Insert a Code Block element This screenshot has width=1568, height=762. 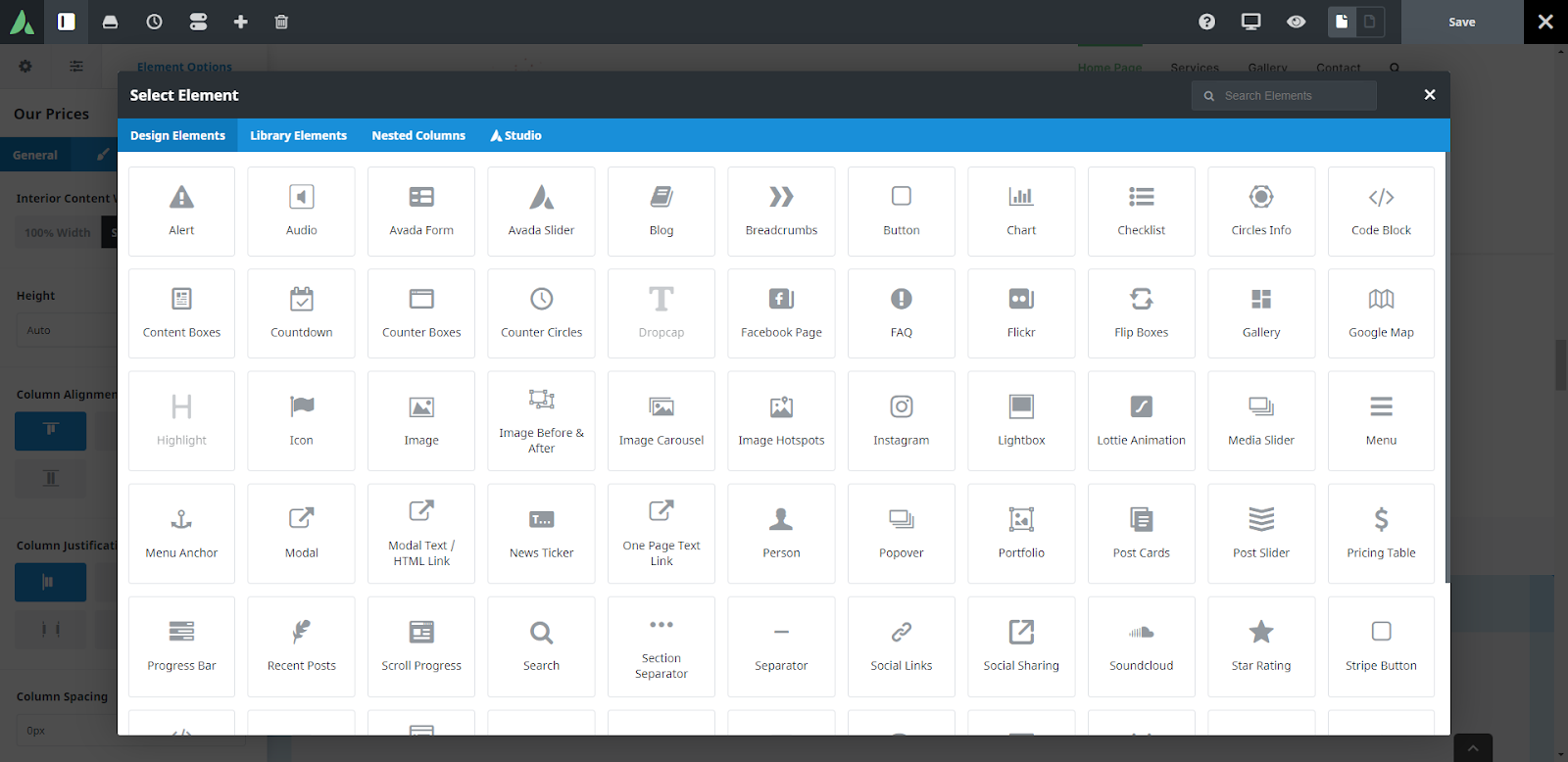coord(1381,212)
